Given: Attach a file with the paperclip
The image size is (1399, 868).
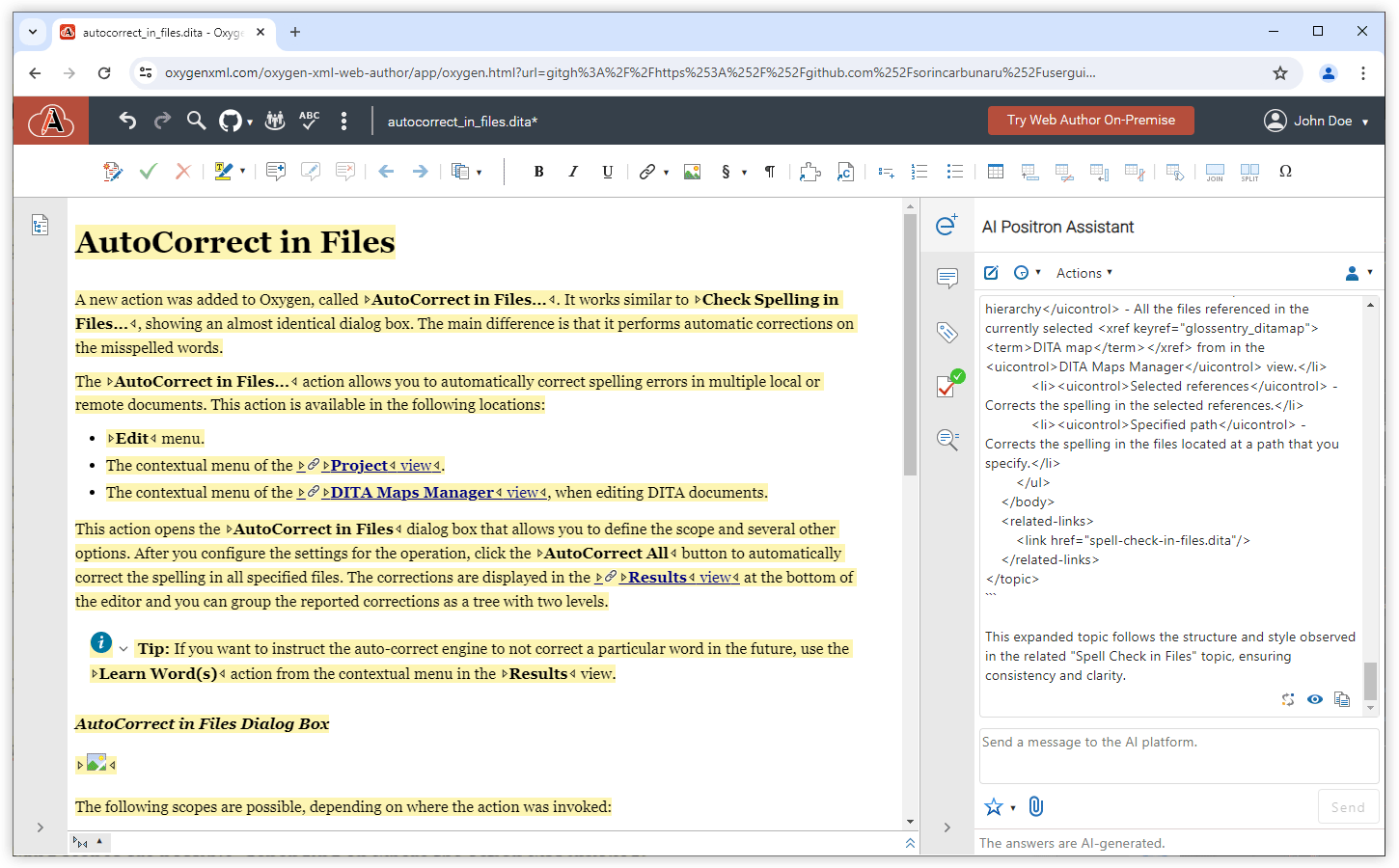Looking at the screenshot, I should coord(1036,806).
